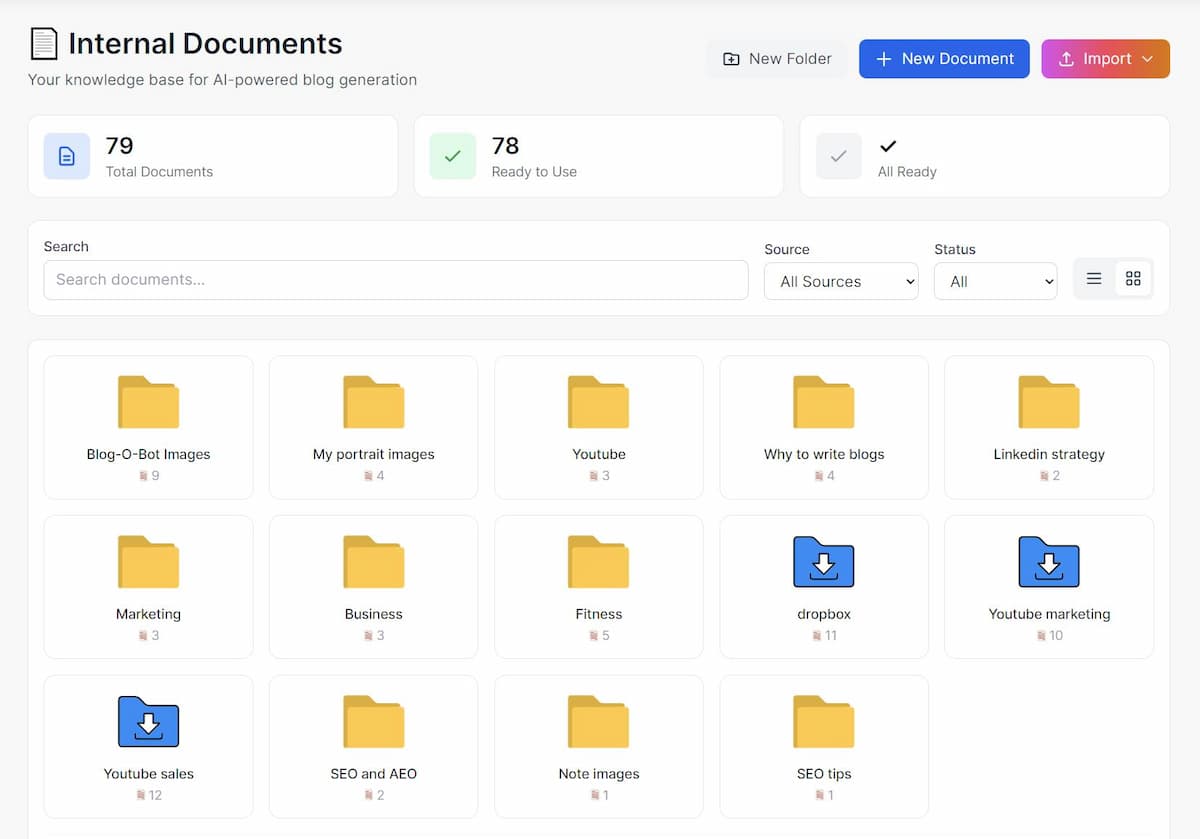Click the document count under Blog-O-Bot Images
Screen dimensions: 1200x839
click(x=149, y=475)
